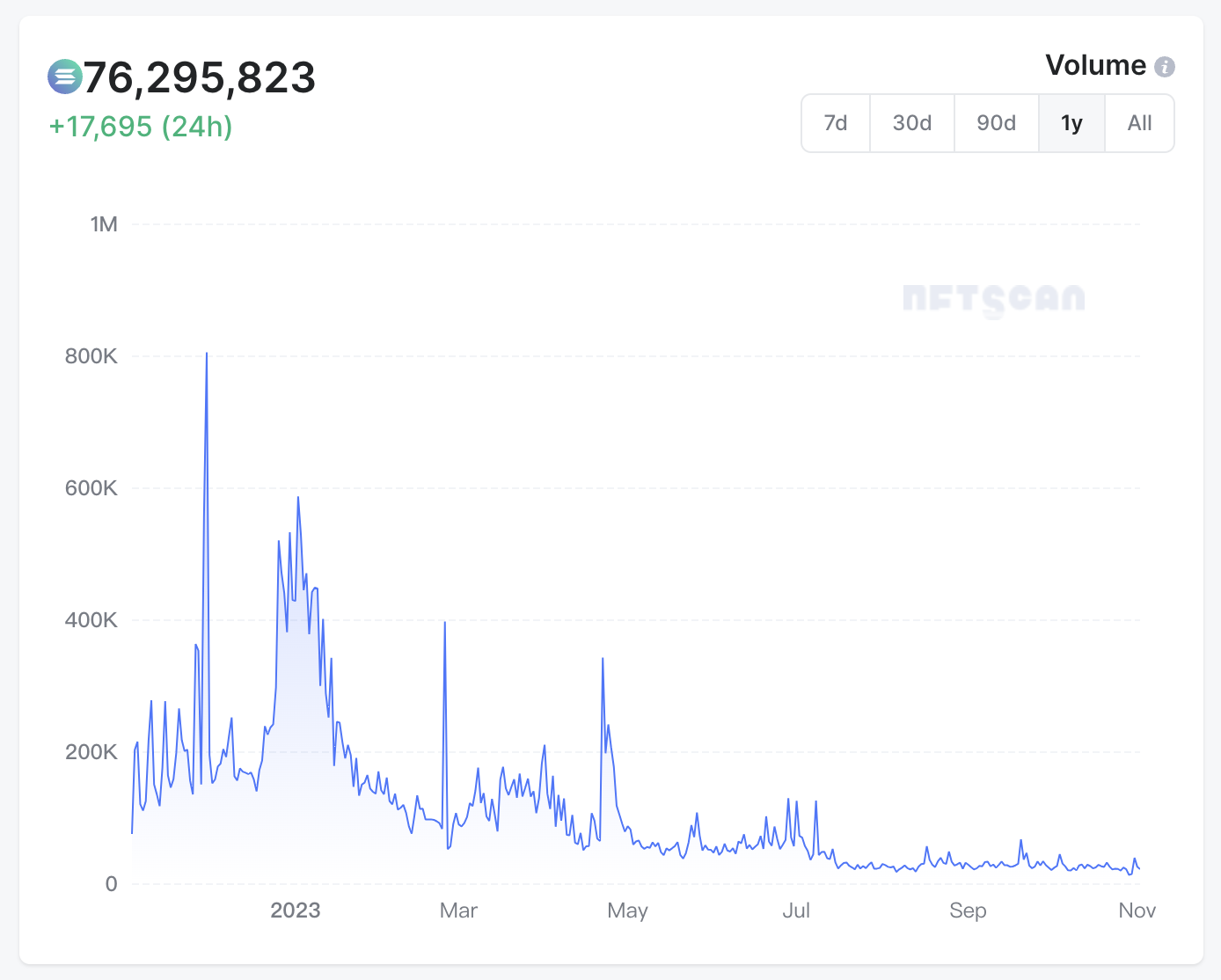Image resolution: width=1221 pixels, height=980 pixels.
Task: Click the 400K spike just before March
Action: 445,624
